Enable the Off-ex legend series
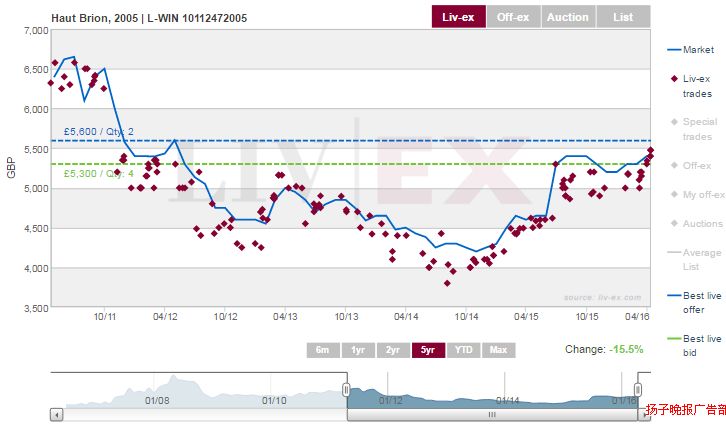The image size is (726, 426). tap(690, 165)
